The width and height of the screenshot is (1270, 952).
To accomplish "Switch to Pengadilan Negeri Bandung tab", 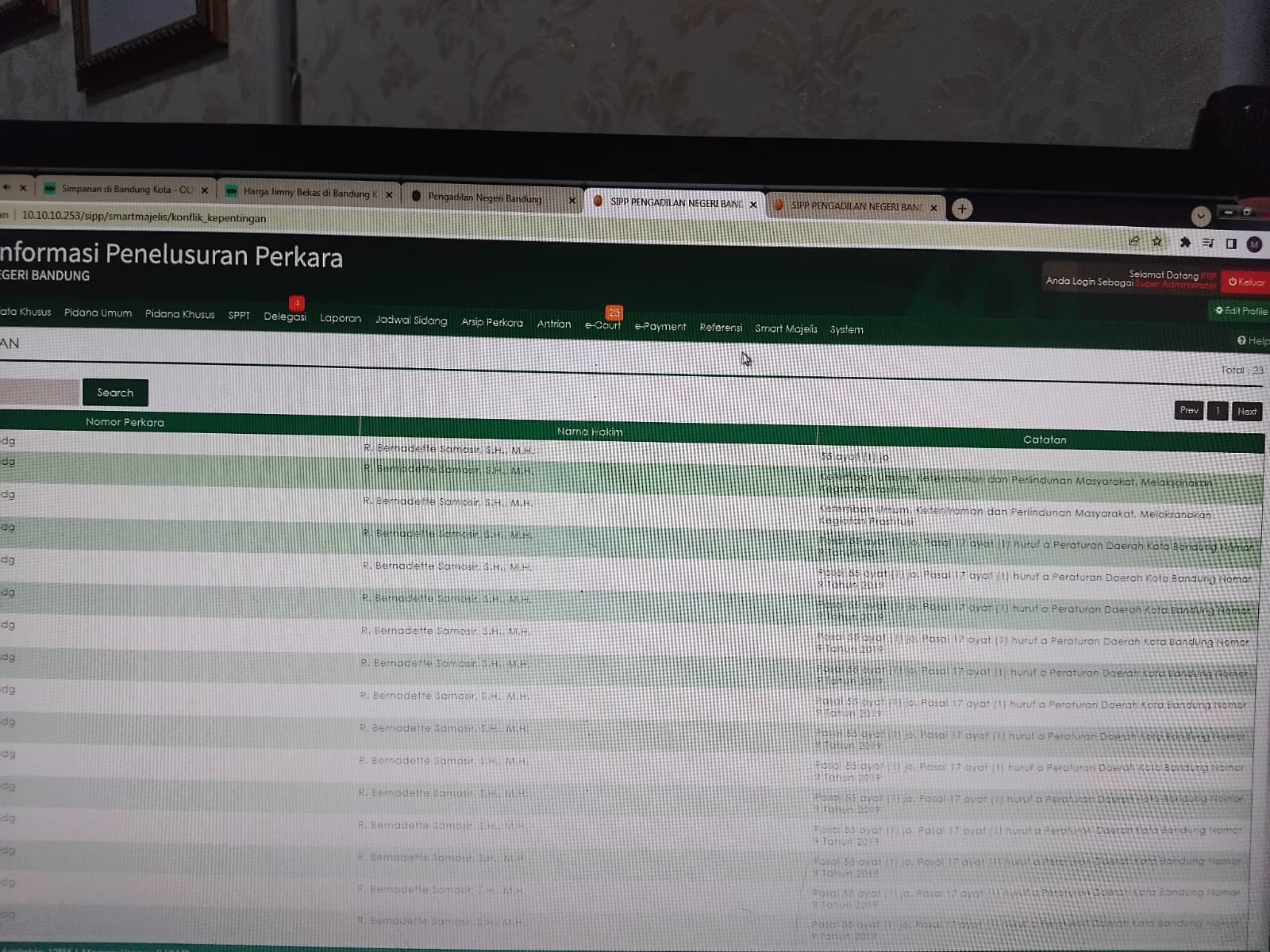I will [x=484, y=198].
